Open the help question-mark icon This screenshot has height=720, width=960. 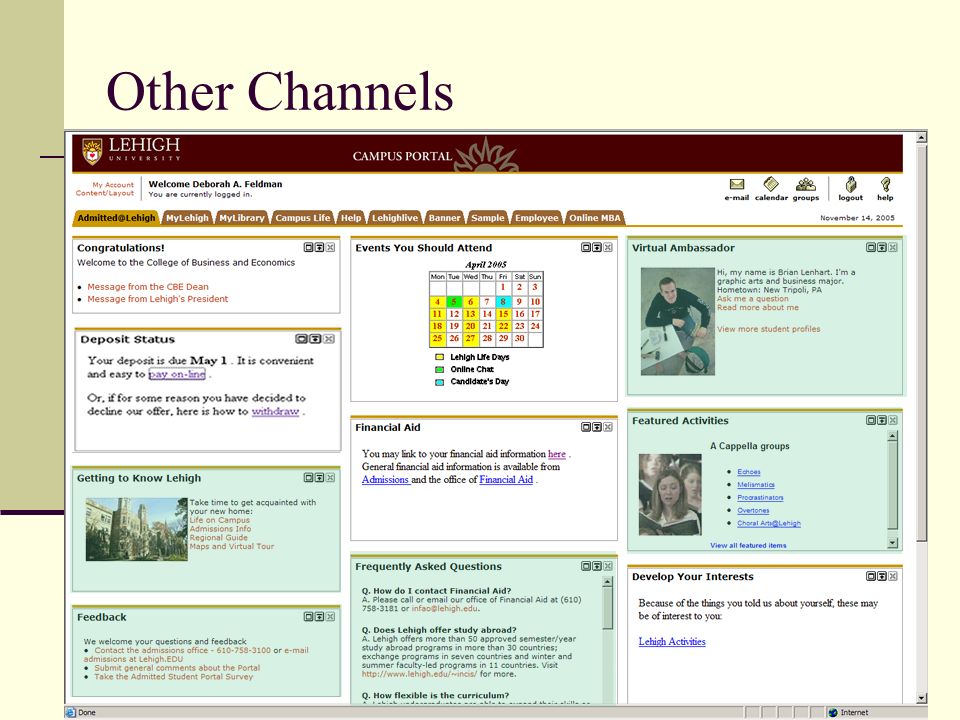click(885, 184)
